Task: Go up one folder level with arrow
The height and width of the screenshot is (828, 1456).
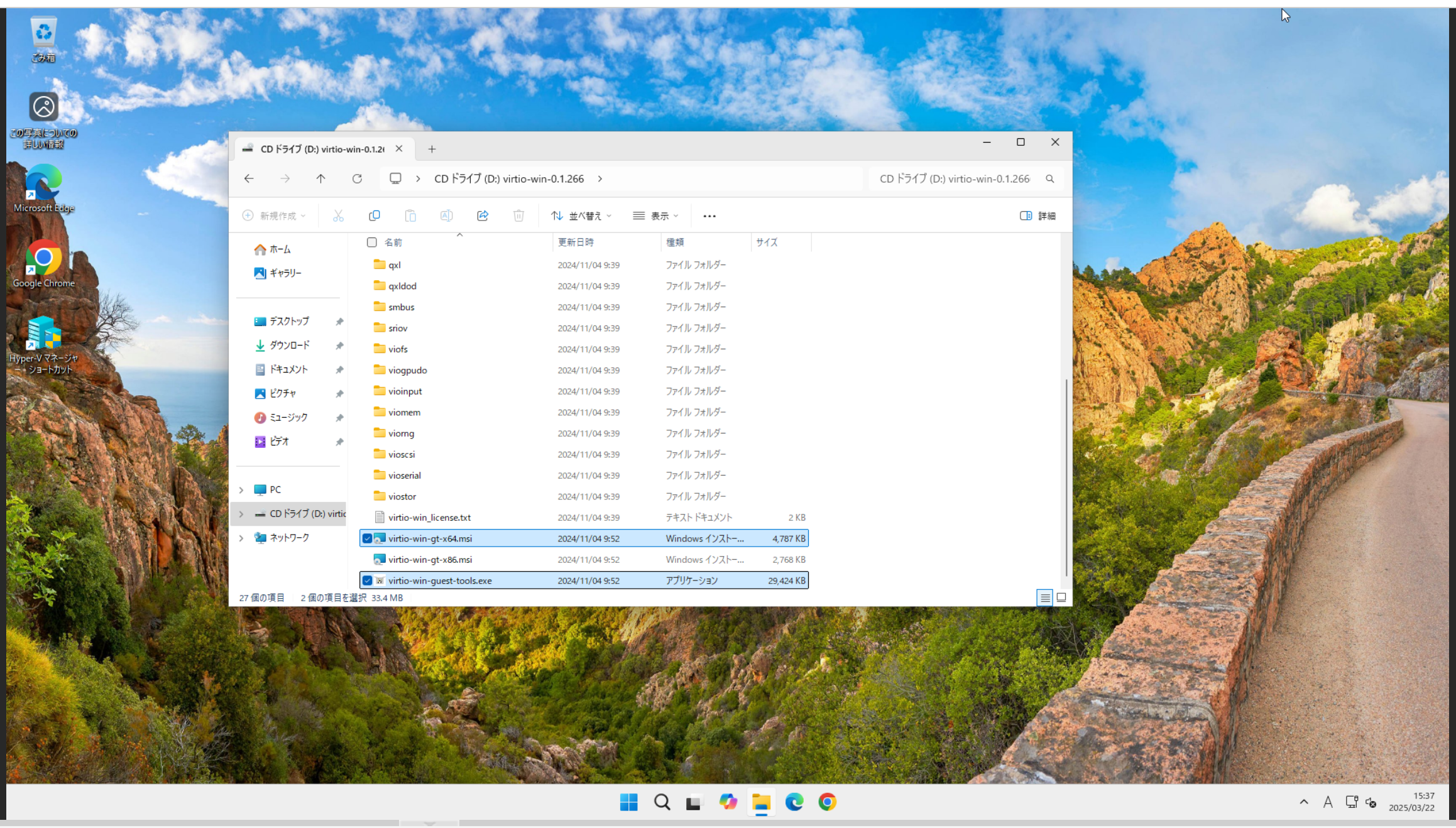Action: (x=320, y=178)
